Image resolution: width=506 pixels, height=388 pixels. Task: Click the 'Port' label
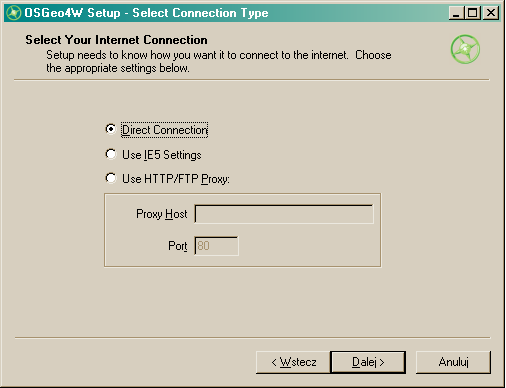pyautogui.click(x=178, y=246)
